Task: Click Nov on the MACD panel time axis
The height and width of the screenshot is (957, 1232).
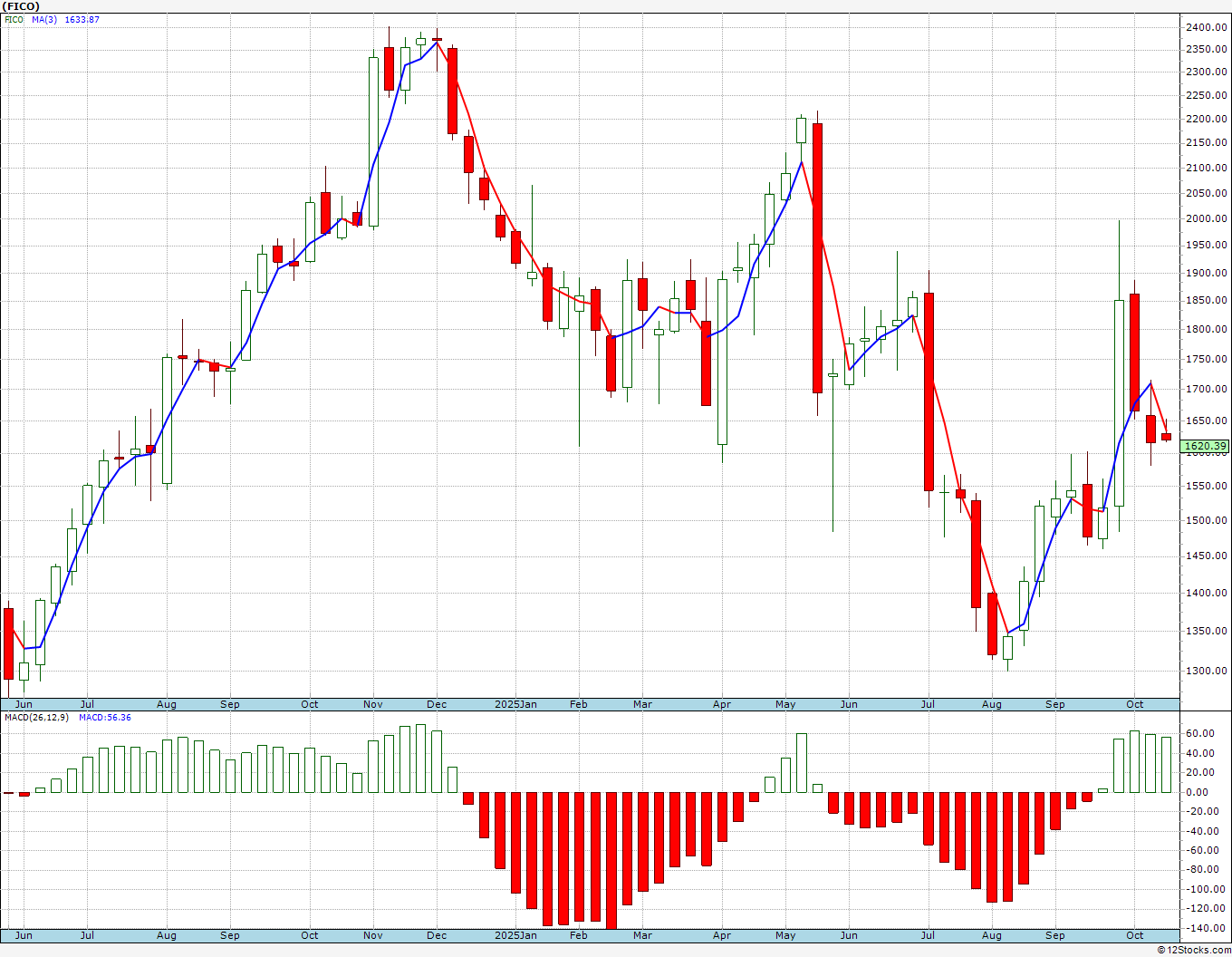Action: [x=372, y=935]
